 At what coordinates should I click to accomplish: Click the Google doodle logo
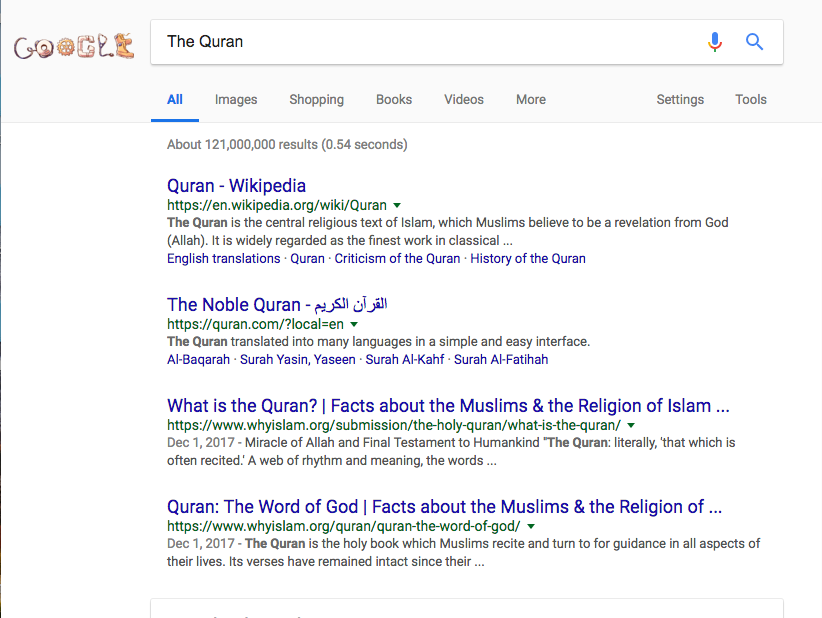[x=74, y=46]
